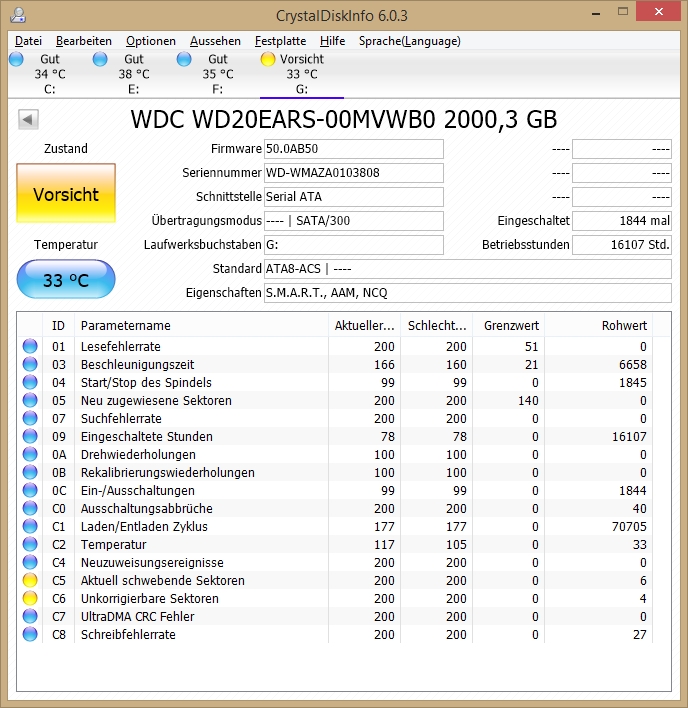This screenshot has width=688, height=708.
Task: Select the Aktuell schwebende Sektoren parameter name
Action: (163, 580)
